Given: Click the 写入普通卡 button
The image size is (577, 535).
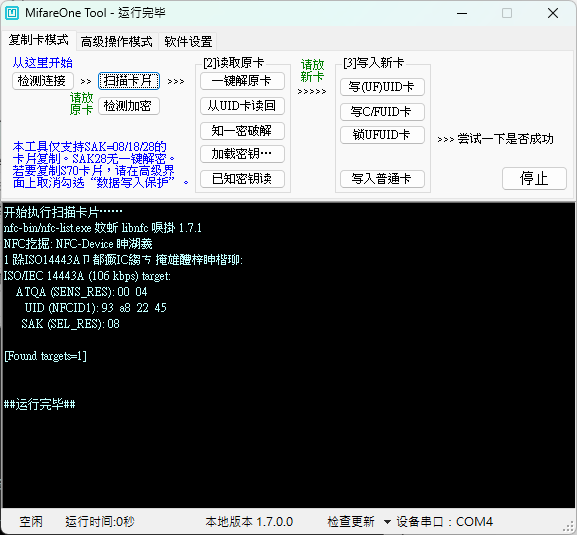Looking at the screenshot, I should coord(382,179).
